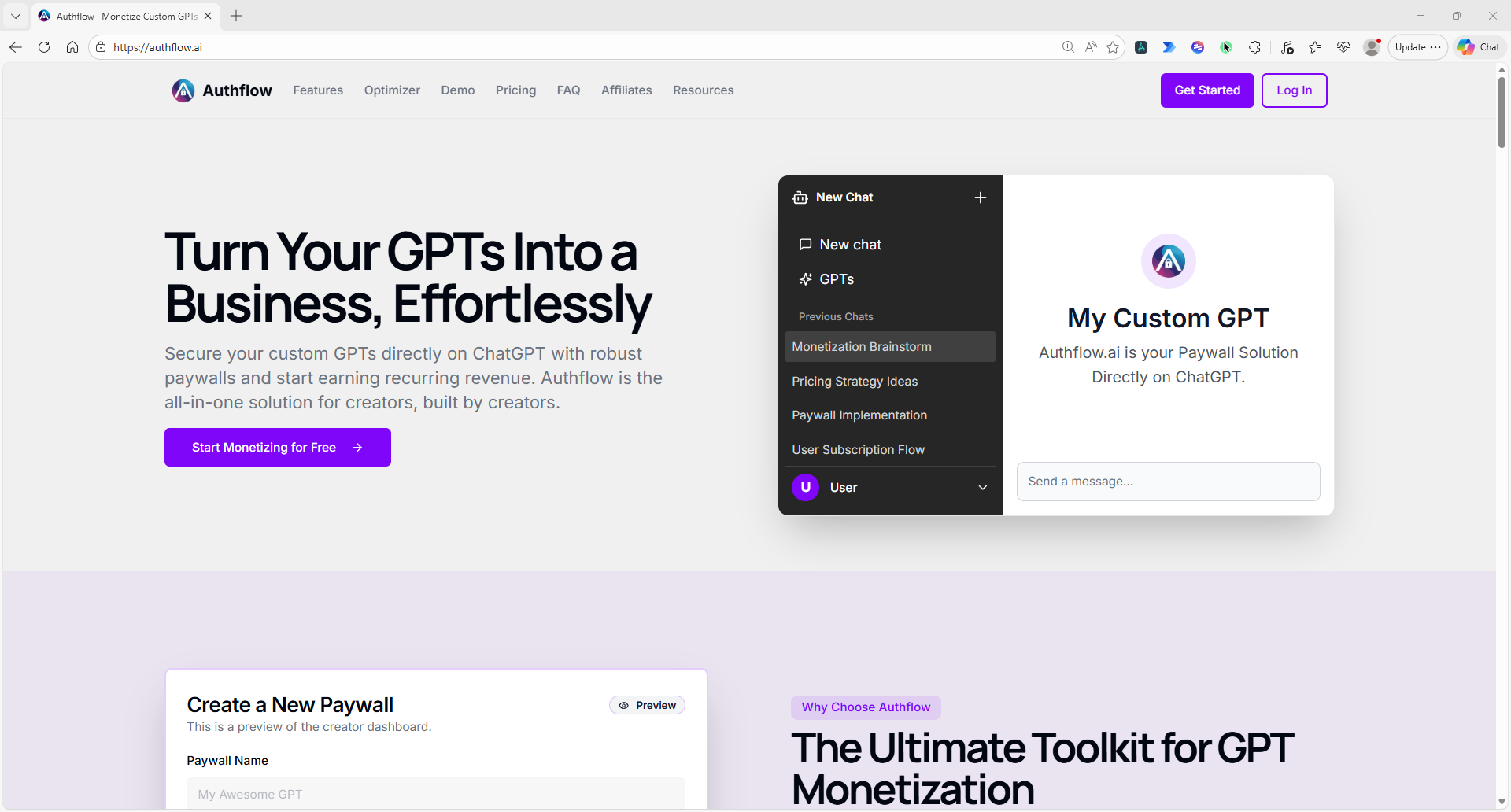Screen dimensions: 1511x812
Task: Click the Log In button
Action: point(1295,90)
